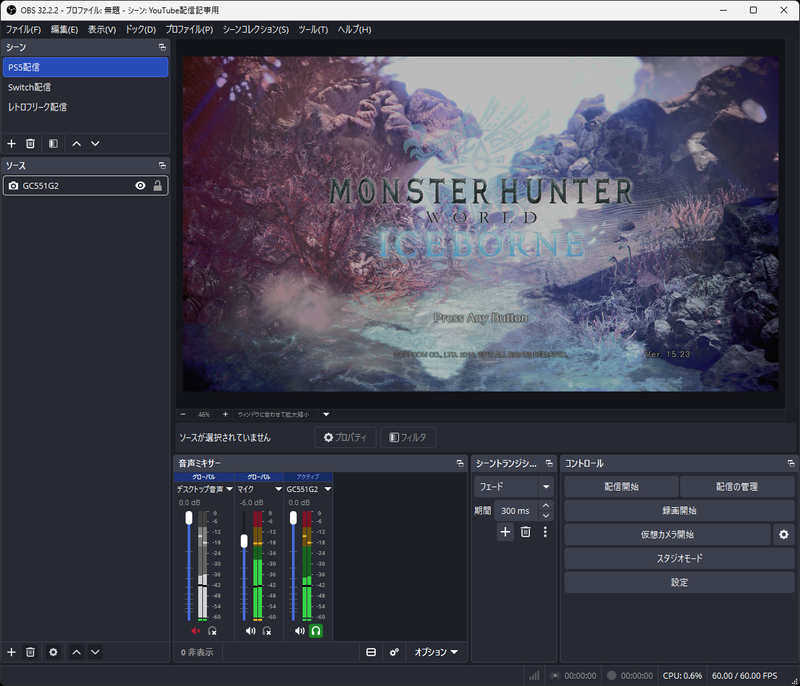Undock the Sources panel
This screenshot has width=800, height=686.
162,166
